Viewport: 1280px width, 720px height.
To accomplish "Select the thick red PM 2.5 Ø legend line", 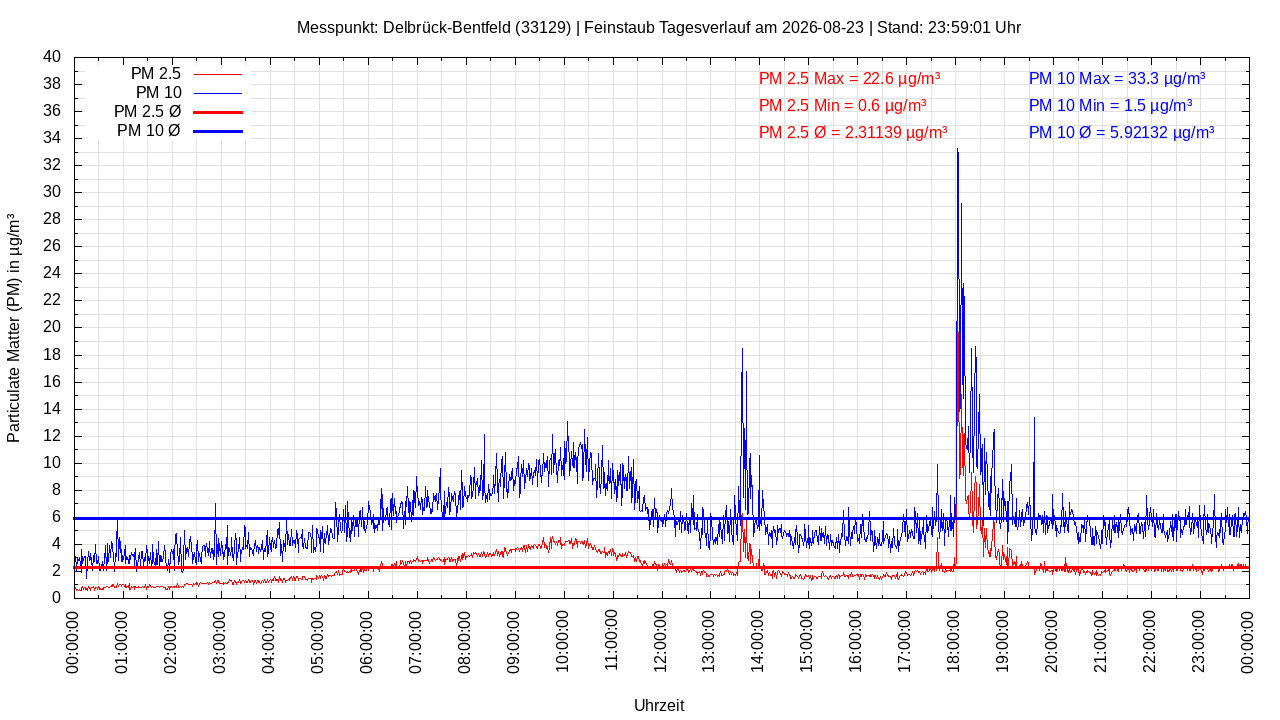I will (x=218, y=112).
